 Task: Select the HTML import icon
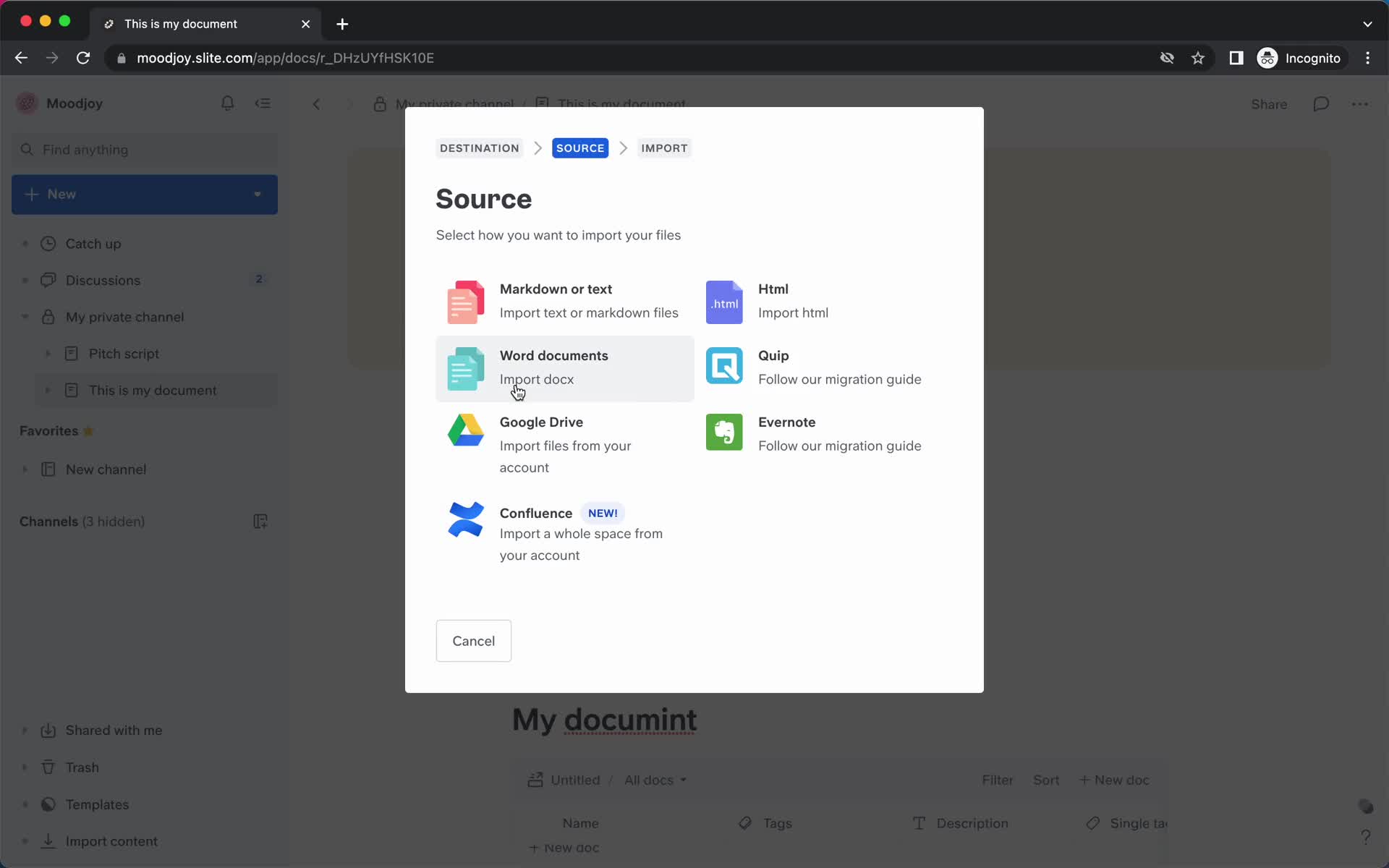coord(724,301)
